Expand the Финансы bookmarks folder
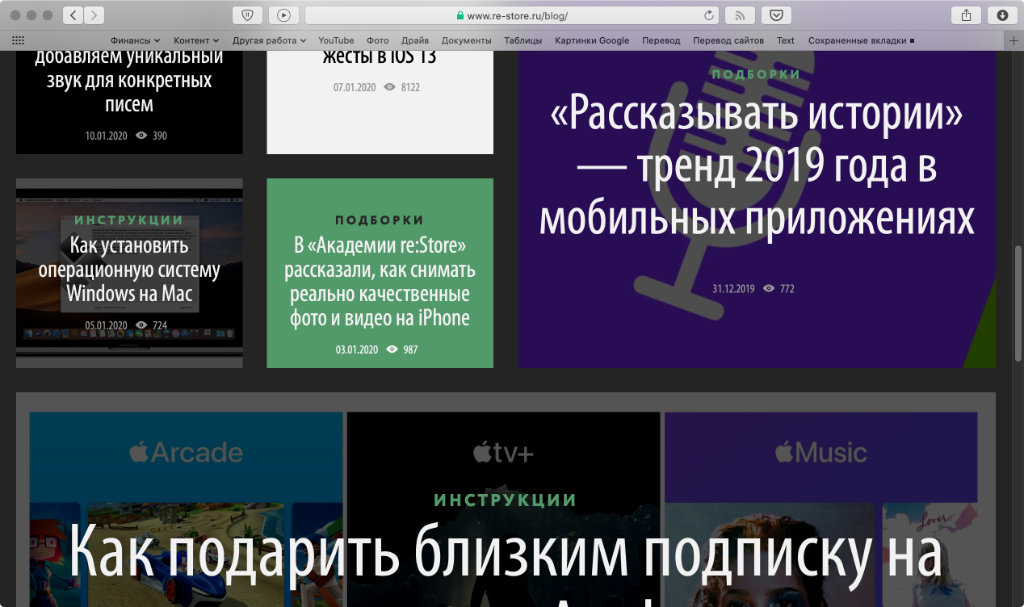Viewport: 1024px width, 607px height. 135,41
